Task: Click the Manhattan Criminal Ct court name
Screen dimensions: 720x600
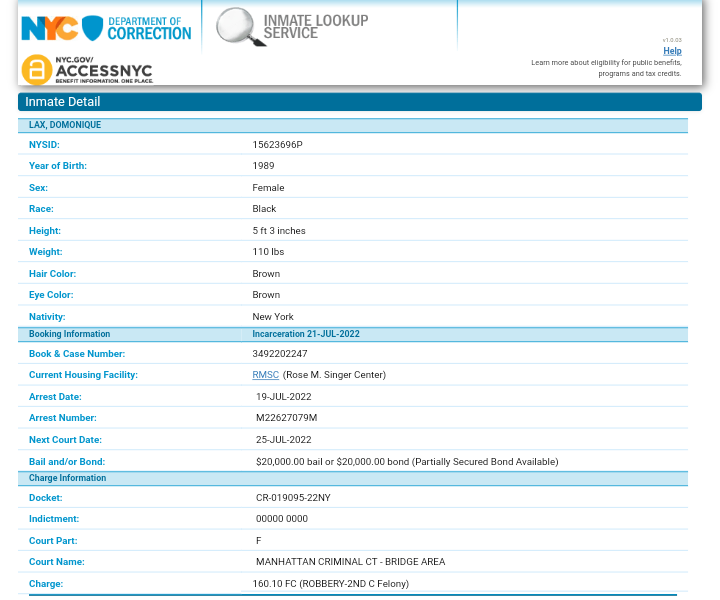Action: click(x=350, y=562)
